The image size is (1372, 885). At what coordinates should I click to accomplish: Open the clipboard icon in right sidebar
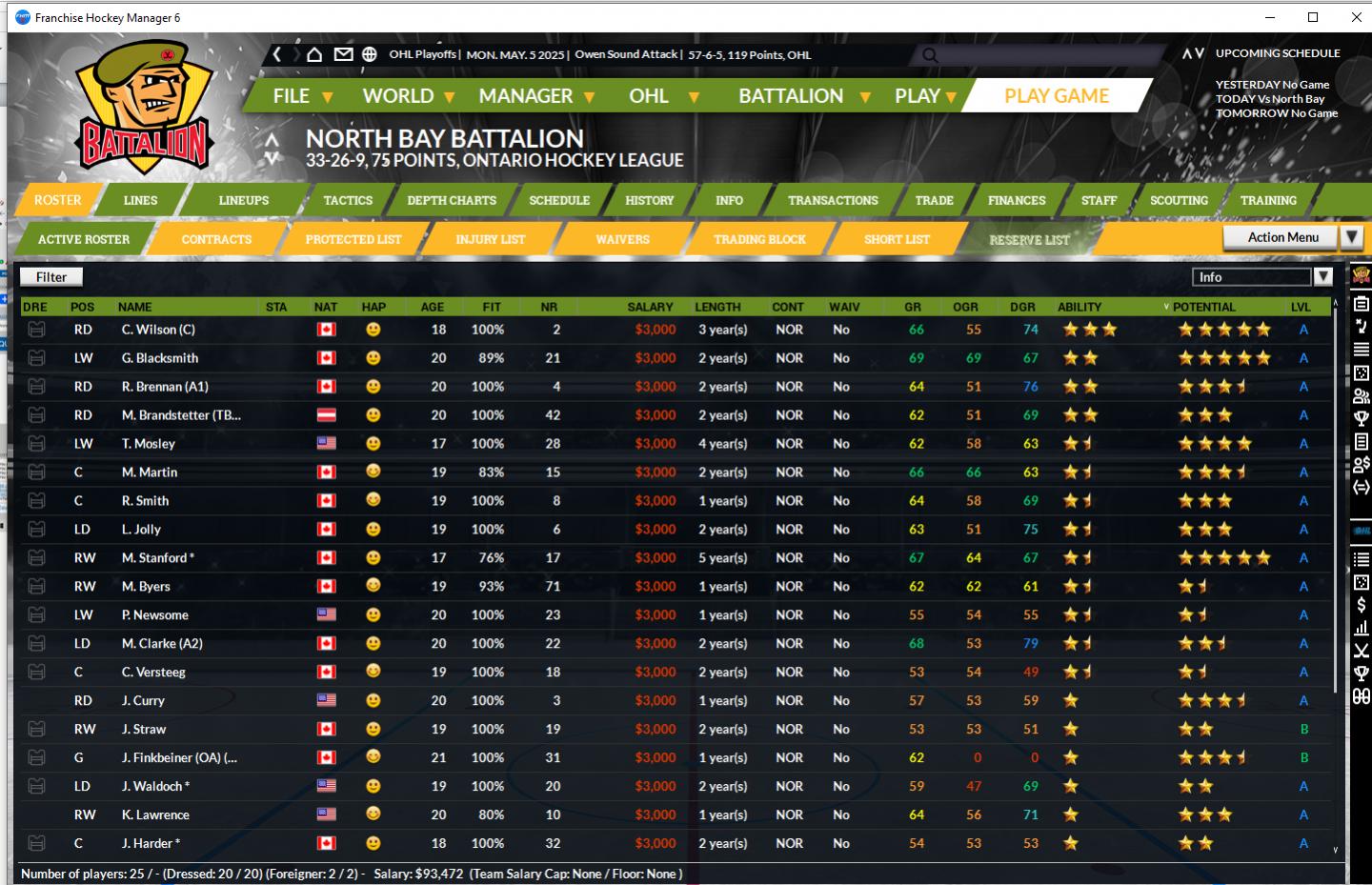pyautogui.click(x=1362, y=303)
